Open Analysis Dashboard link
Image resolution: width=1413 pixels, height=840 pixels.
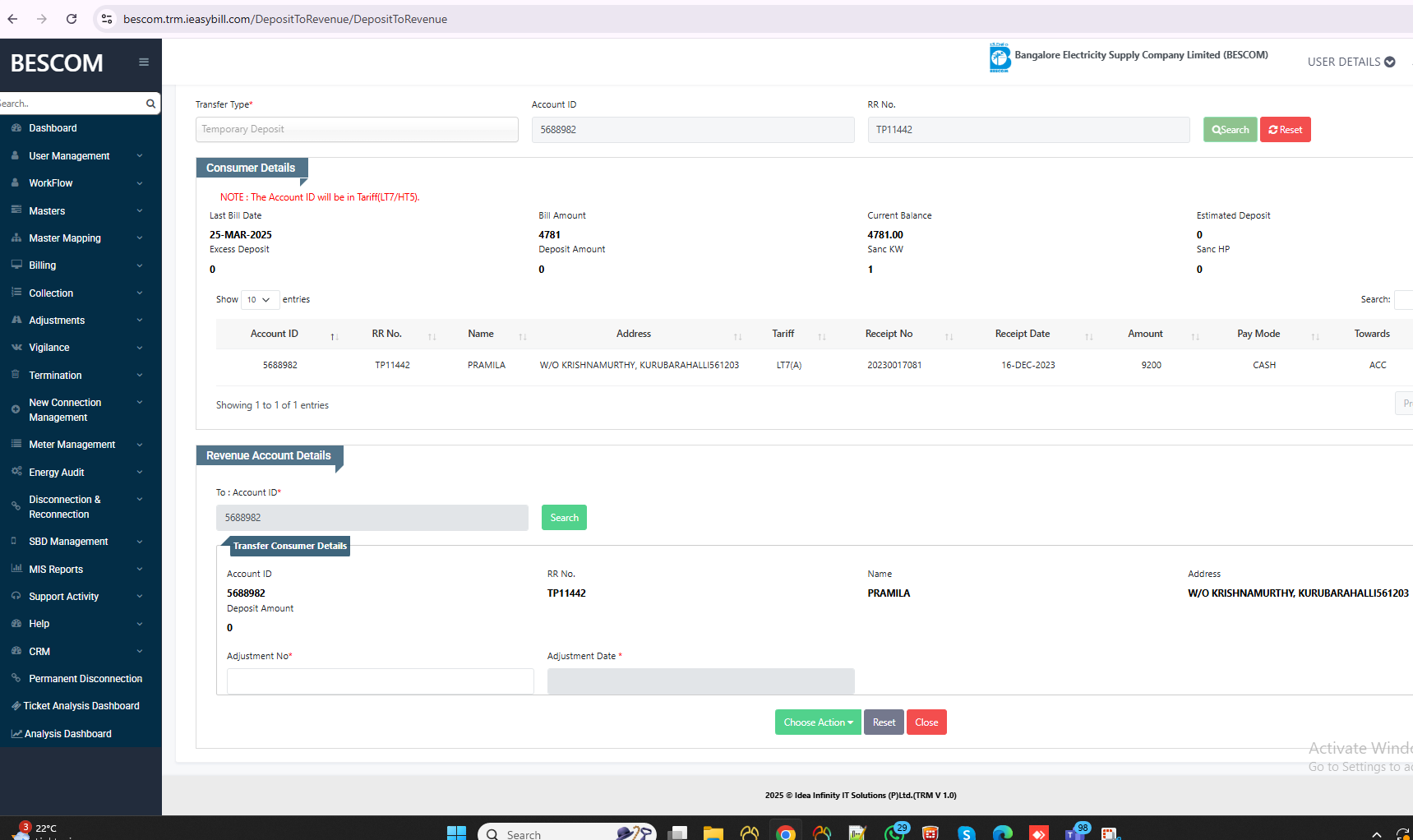click(x=68, y=734)
